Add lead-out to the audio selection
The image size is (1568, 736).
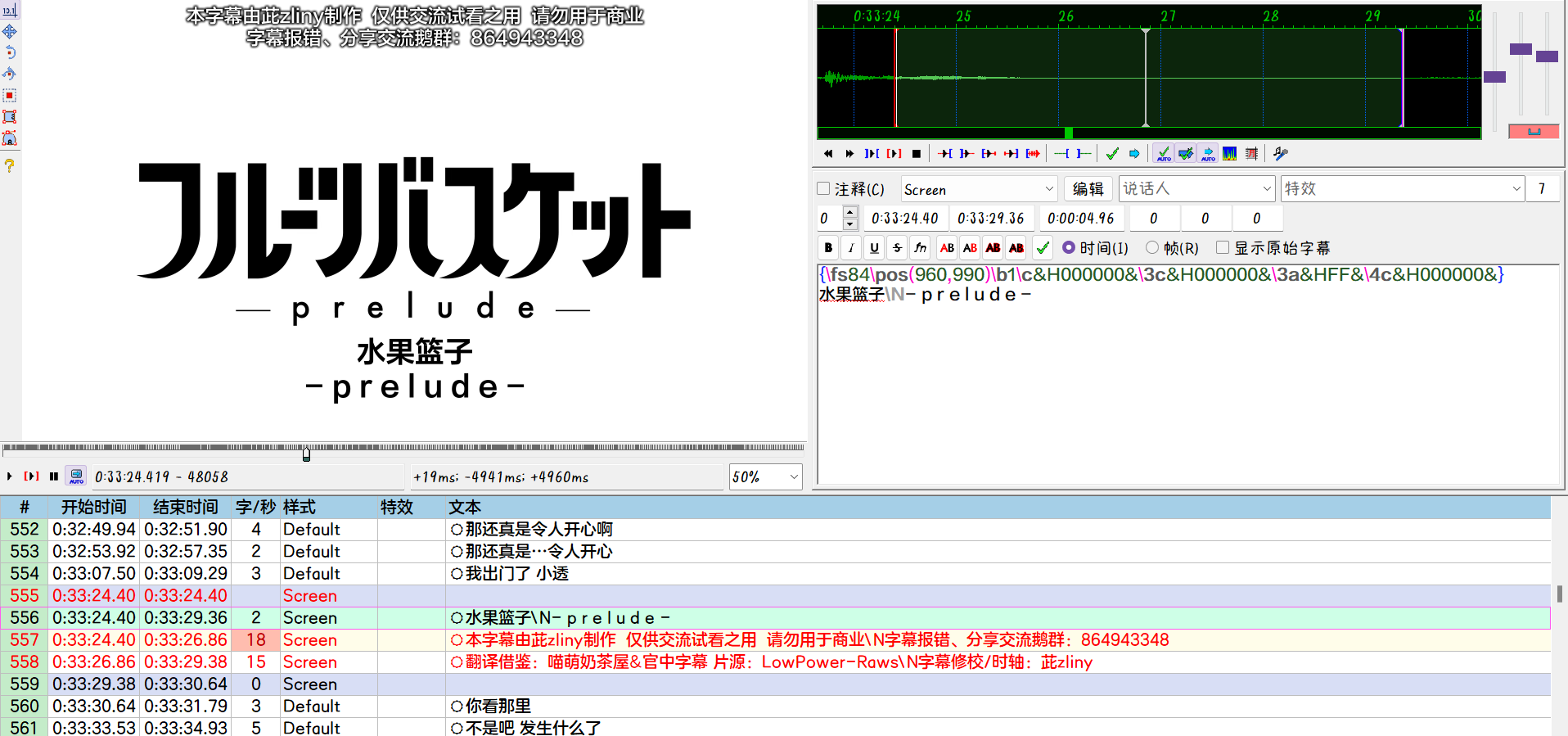[x=1084, y=153]
